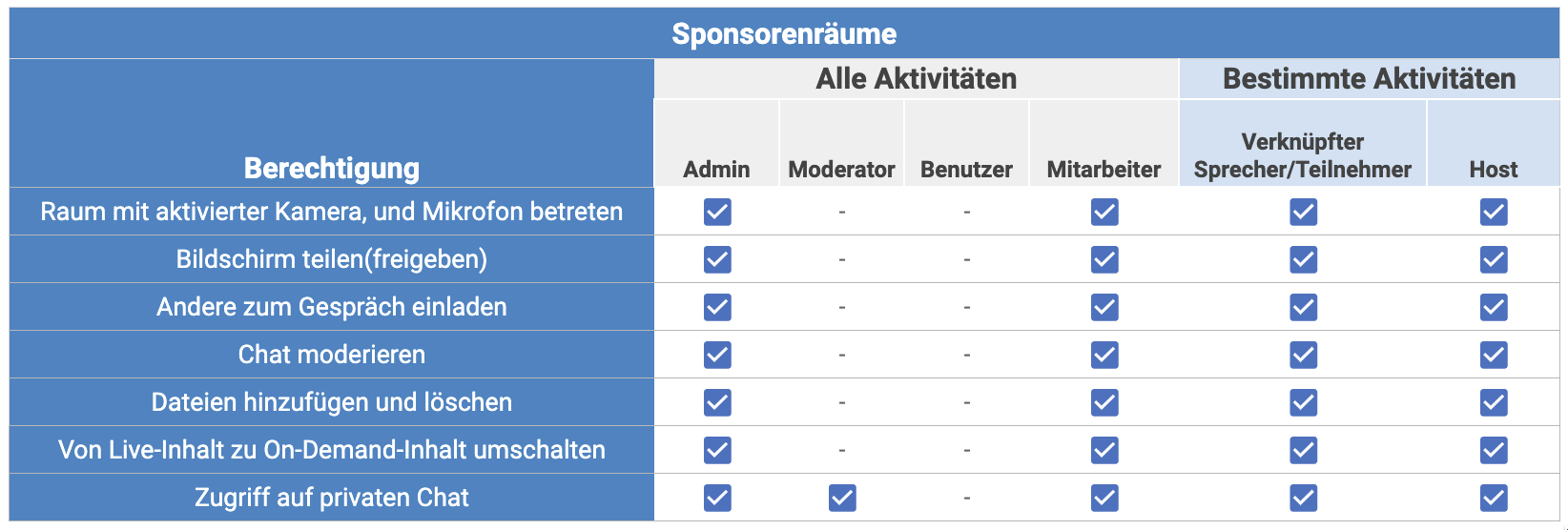1568x530 pixels.
Task: Click the Alle Aktivitäten group header
Action: pos(917,79)
